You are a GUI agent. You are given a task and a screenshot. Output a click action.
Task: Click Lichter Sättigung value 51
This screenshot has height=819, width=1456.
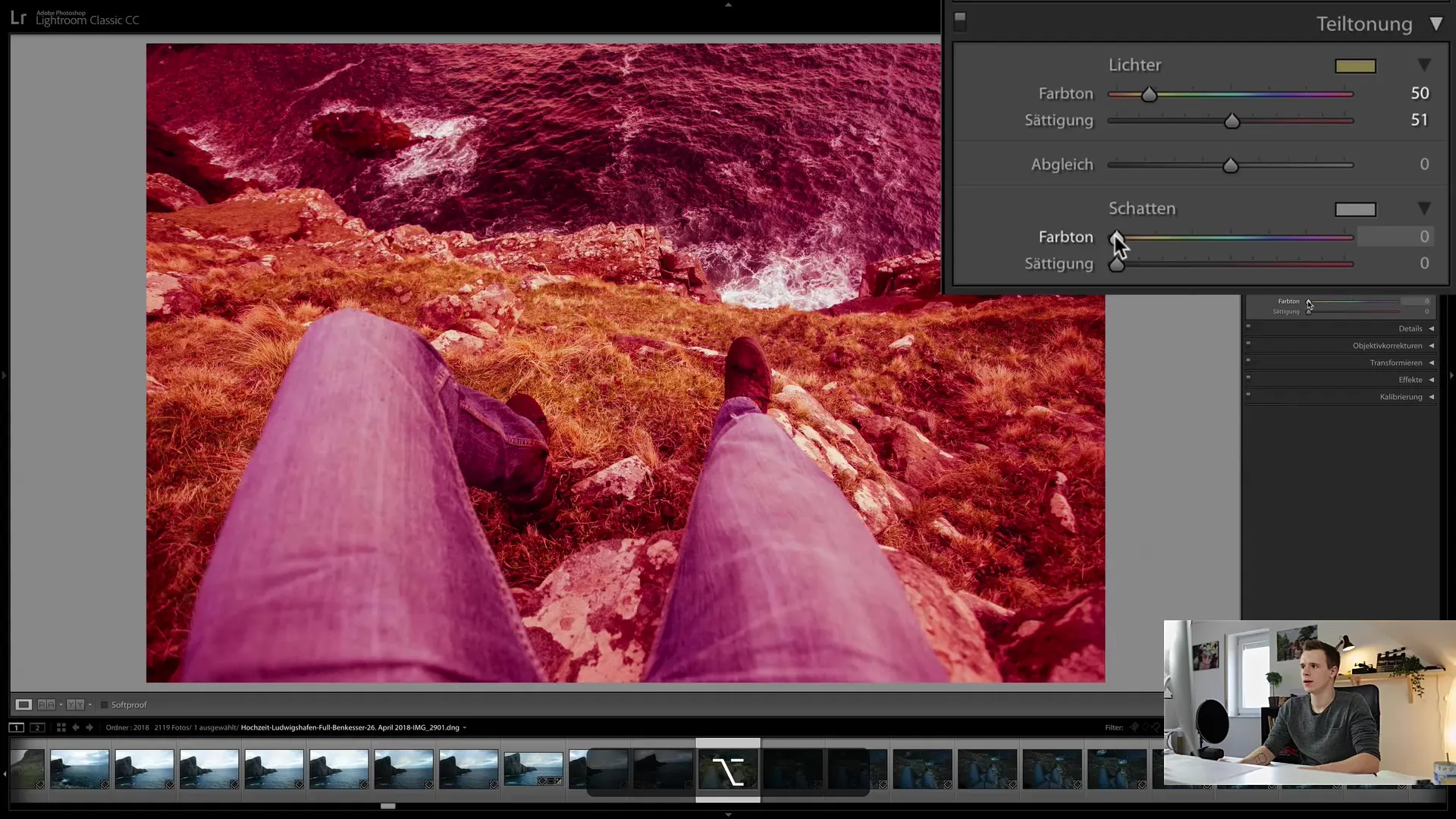[x=1420, y=120]
